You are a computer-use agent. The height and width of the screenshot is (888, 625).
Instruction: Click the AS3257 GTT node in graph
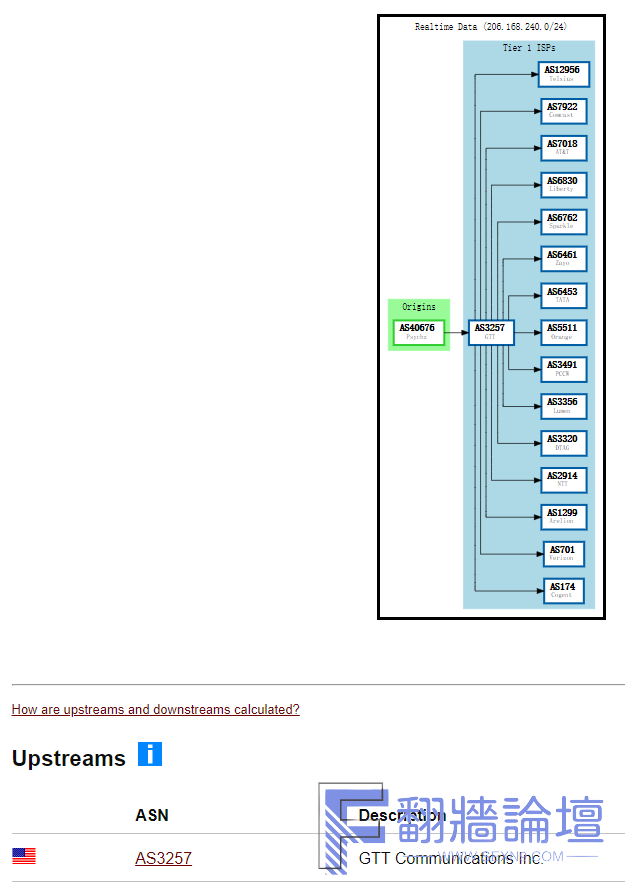(x=491, y=332)
